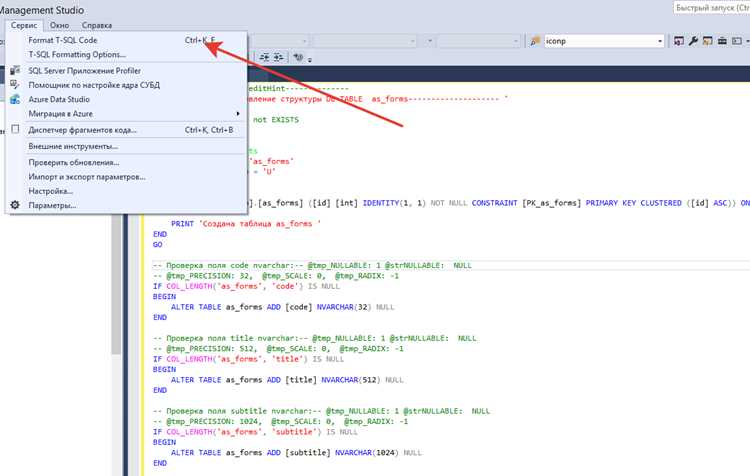Open the iconp search dropdown arrow
Screen dimensions: 750x476
660,41
